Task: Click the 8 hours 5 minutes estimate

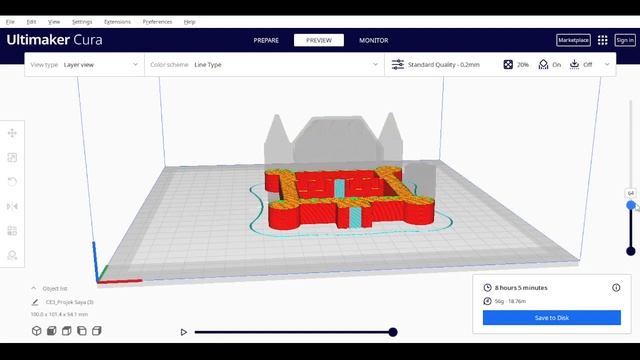Action: click(521, 288)
